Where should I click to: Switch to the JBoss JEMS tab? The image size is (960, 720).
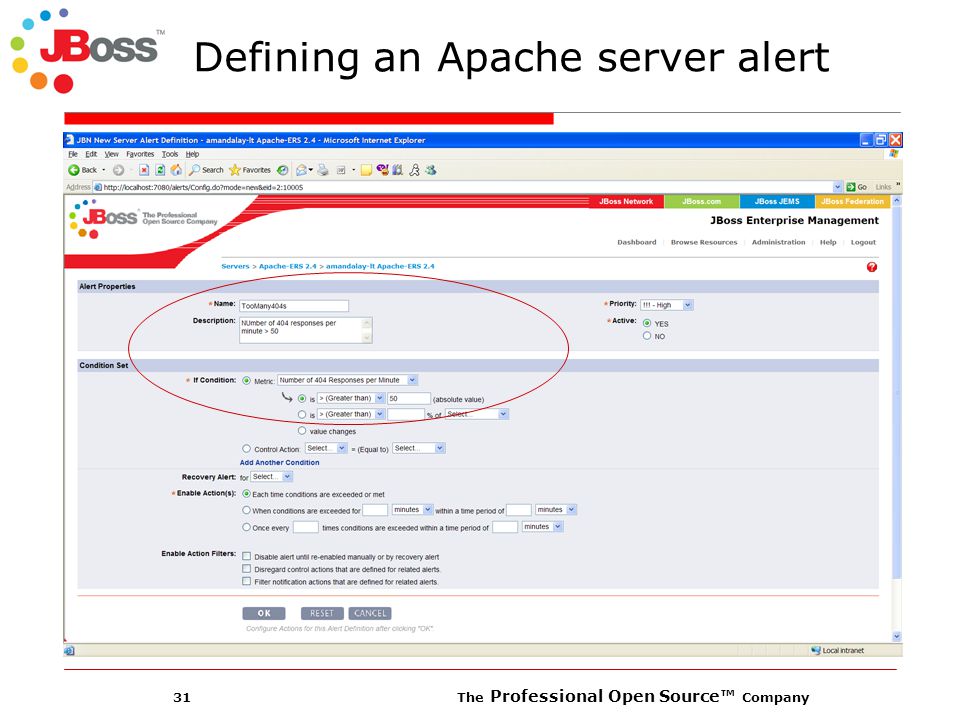(x=776, y=201)
